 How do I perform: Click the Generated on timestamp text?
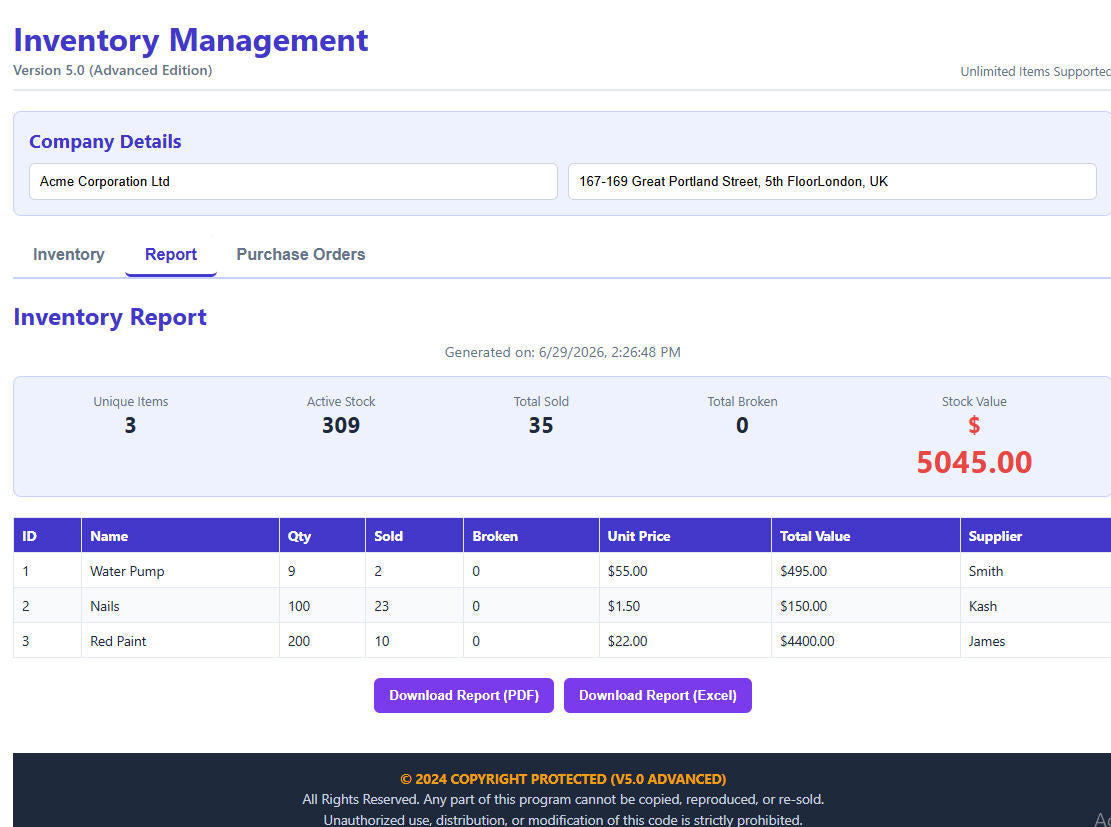[x=563, y=352]
